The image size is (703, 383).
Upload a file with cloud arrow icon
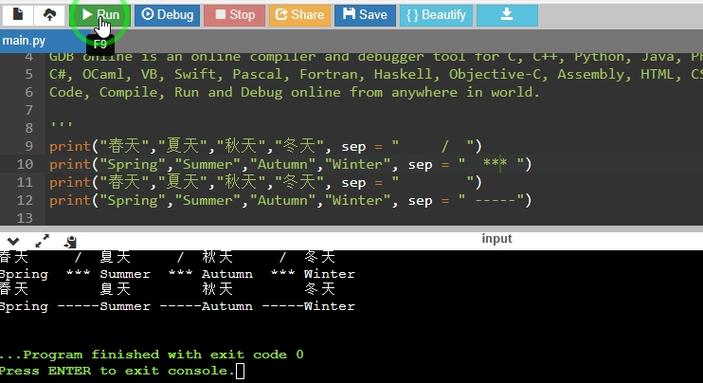pyautogui.click(x=50, y=15)
